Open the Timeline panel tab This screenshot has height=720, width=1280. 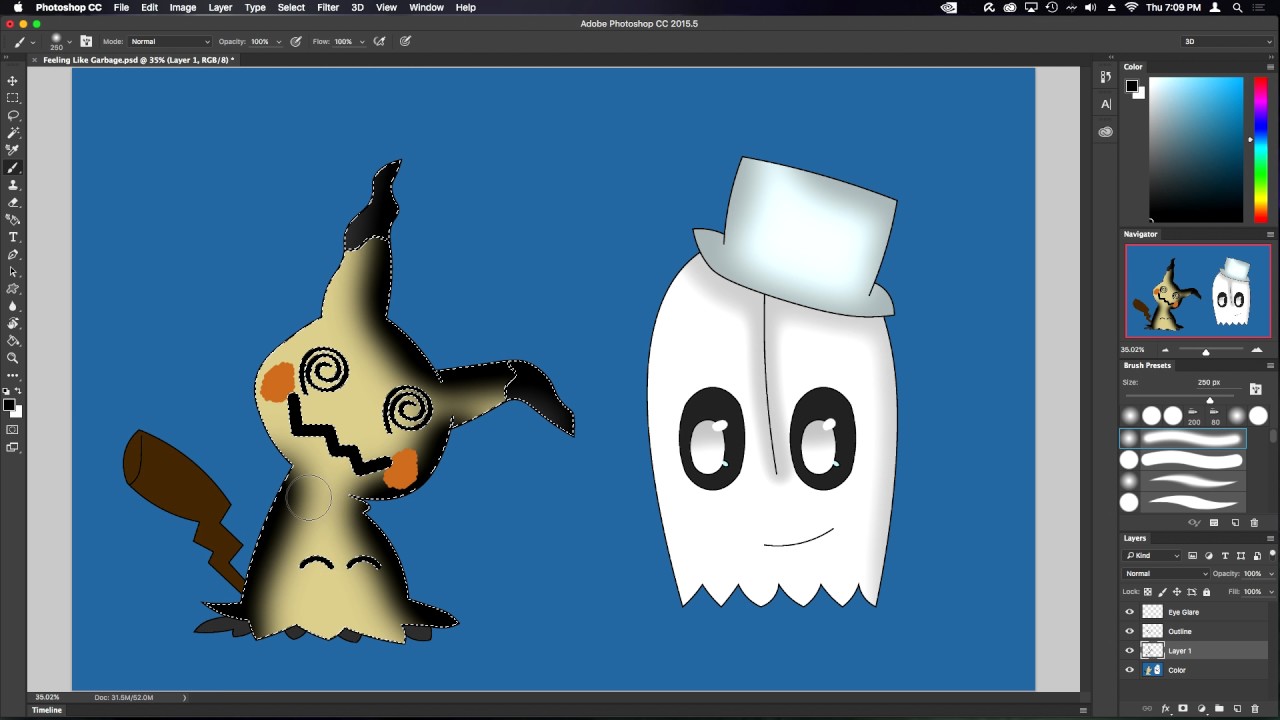pyautogui.click(x=47, y=710)
